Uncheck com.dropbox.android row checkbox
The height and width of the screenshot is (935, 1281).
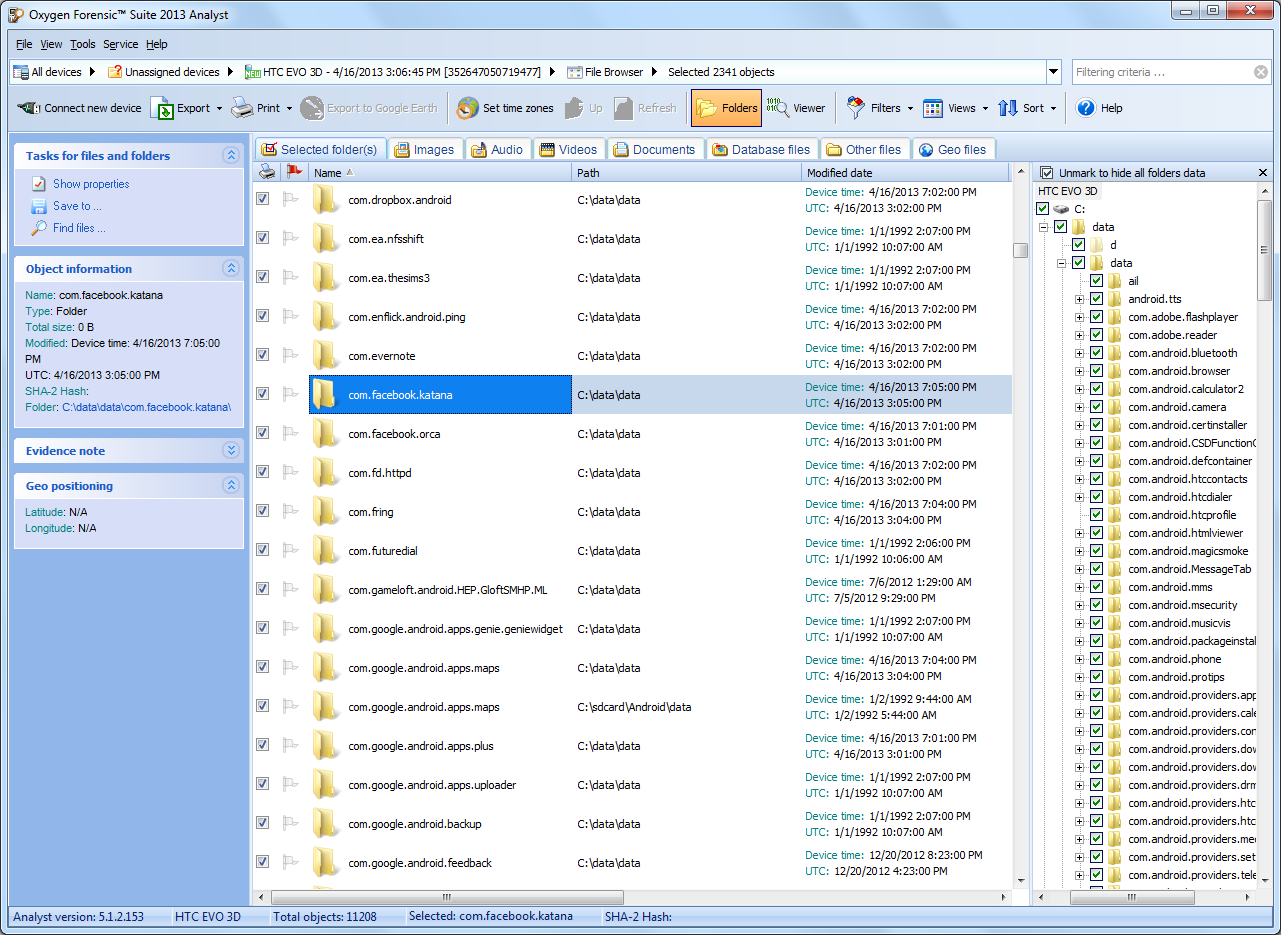click(x=262, y=199)
